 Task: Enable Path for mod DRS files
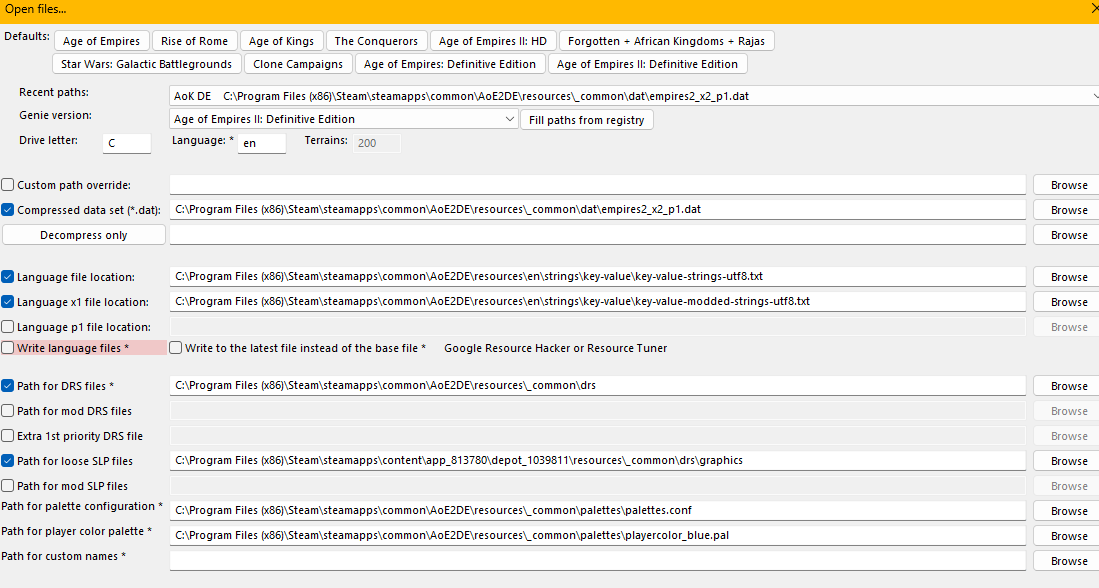9,411
